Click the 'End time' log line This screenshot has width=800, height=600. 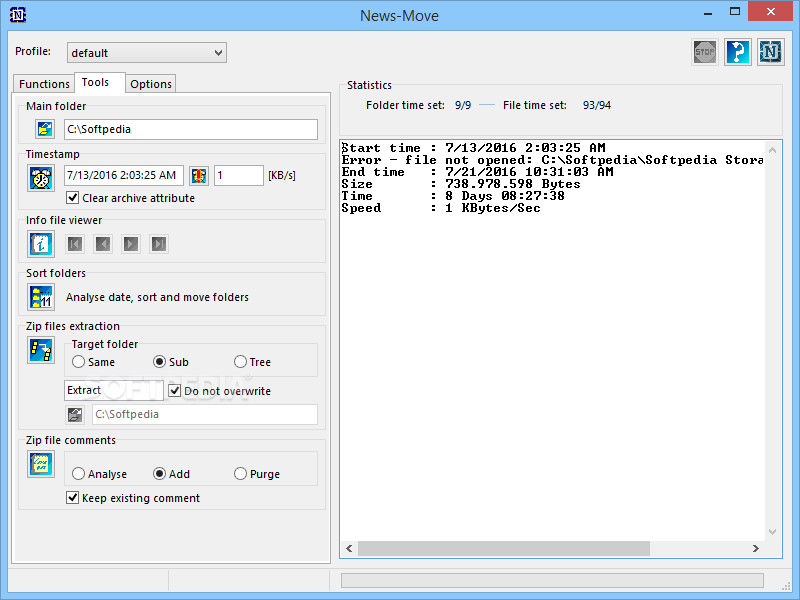(478, 172)
